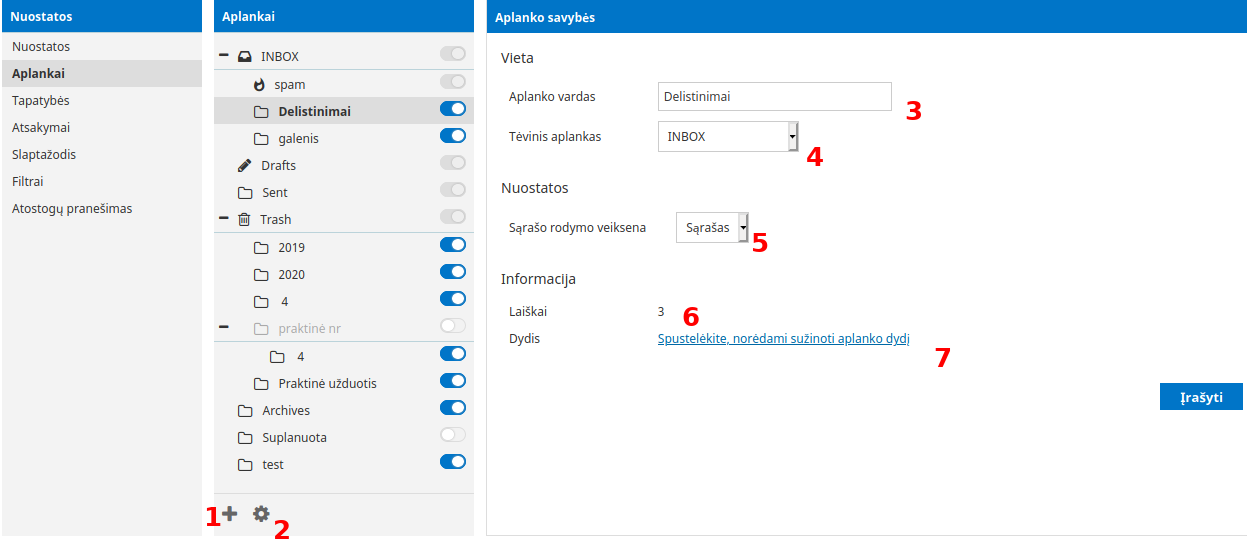
Task: Click the Aplanko vardas text field
Action: coord(774,97)
